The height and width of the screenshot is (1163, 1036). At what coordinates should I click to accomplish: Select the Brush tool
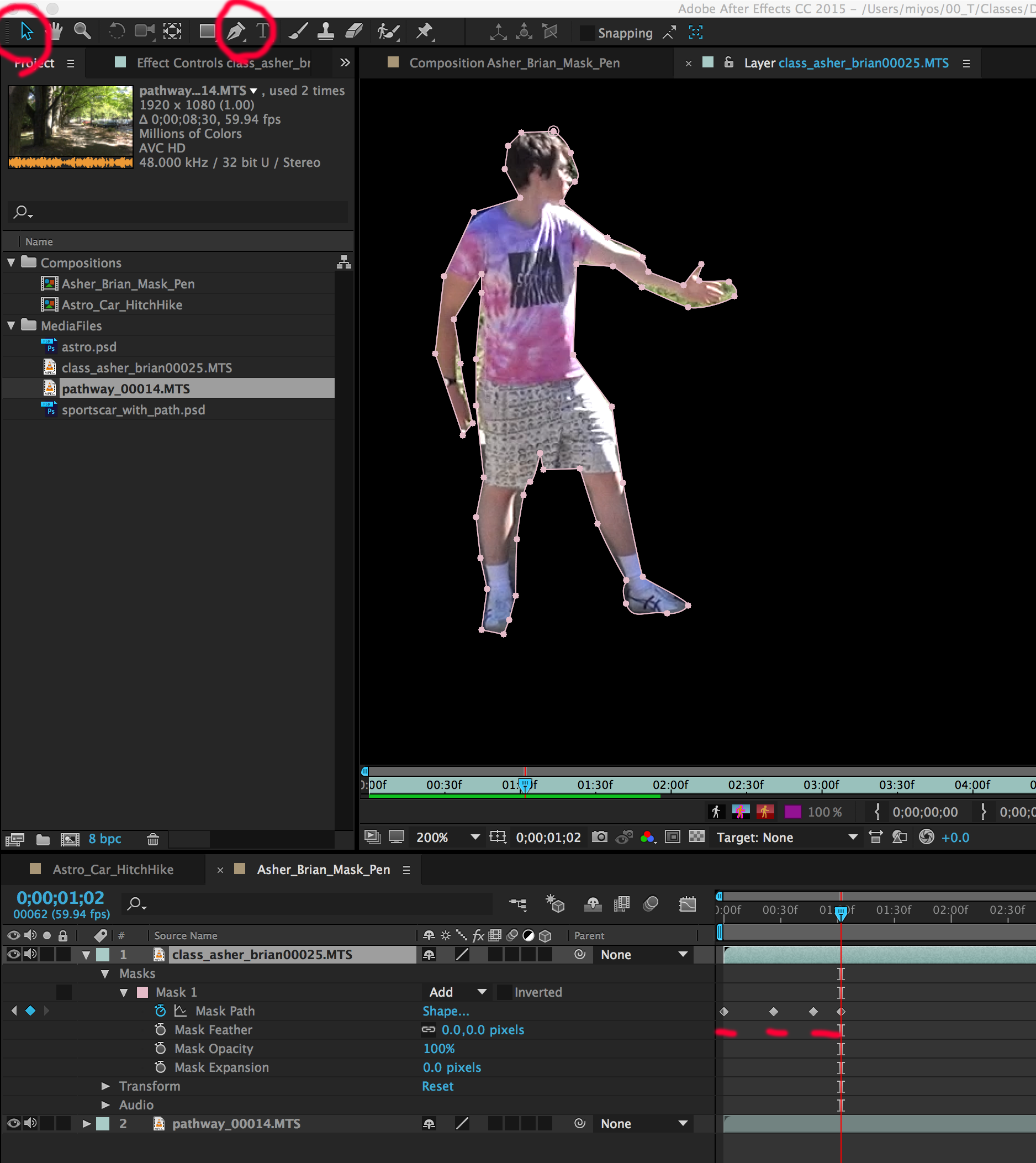tap(298, 31)
